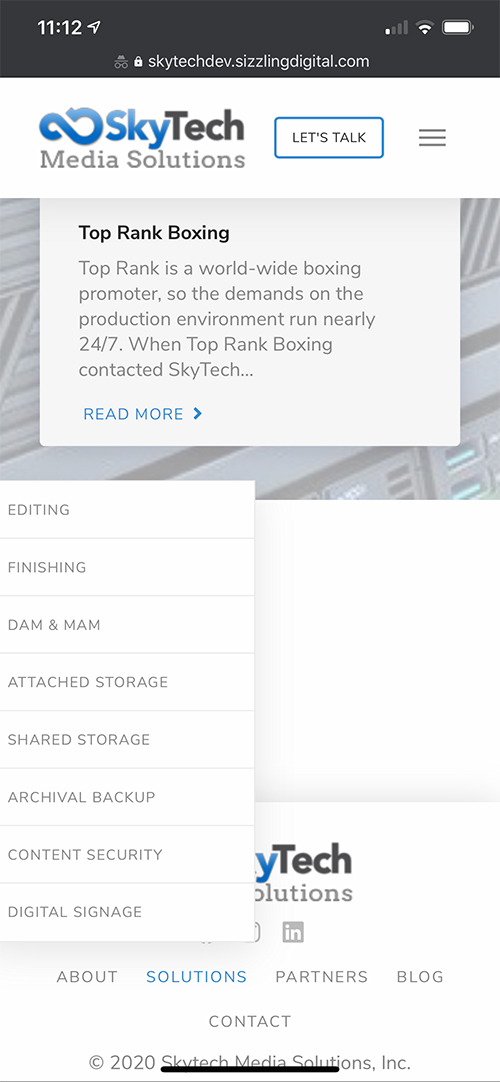Screen dimensions: 500x1082
Task: Select DIGITAL SIGNAGE menu item
Action: 127,912
